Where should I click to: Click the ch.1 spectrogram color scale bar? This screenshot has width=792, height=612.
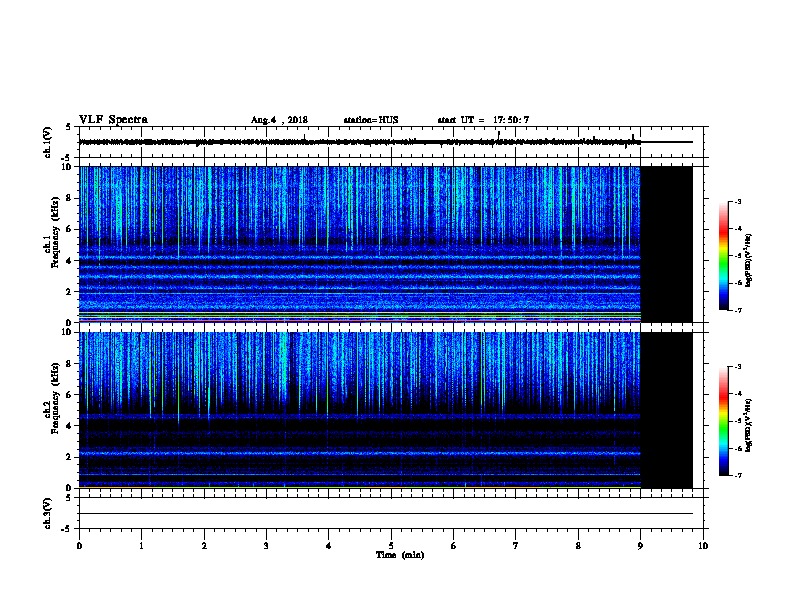(x=724, y=256)
